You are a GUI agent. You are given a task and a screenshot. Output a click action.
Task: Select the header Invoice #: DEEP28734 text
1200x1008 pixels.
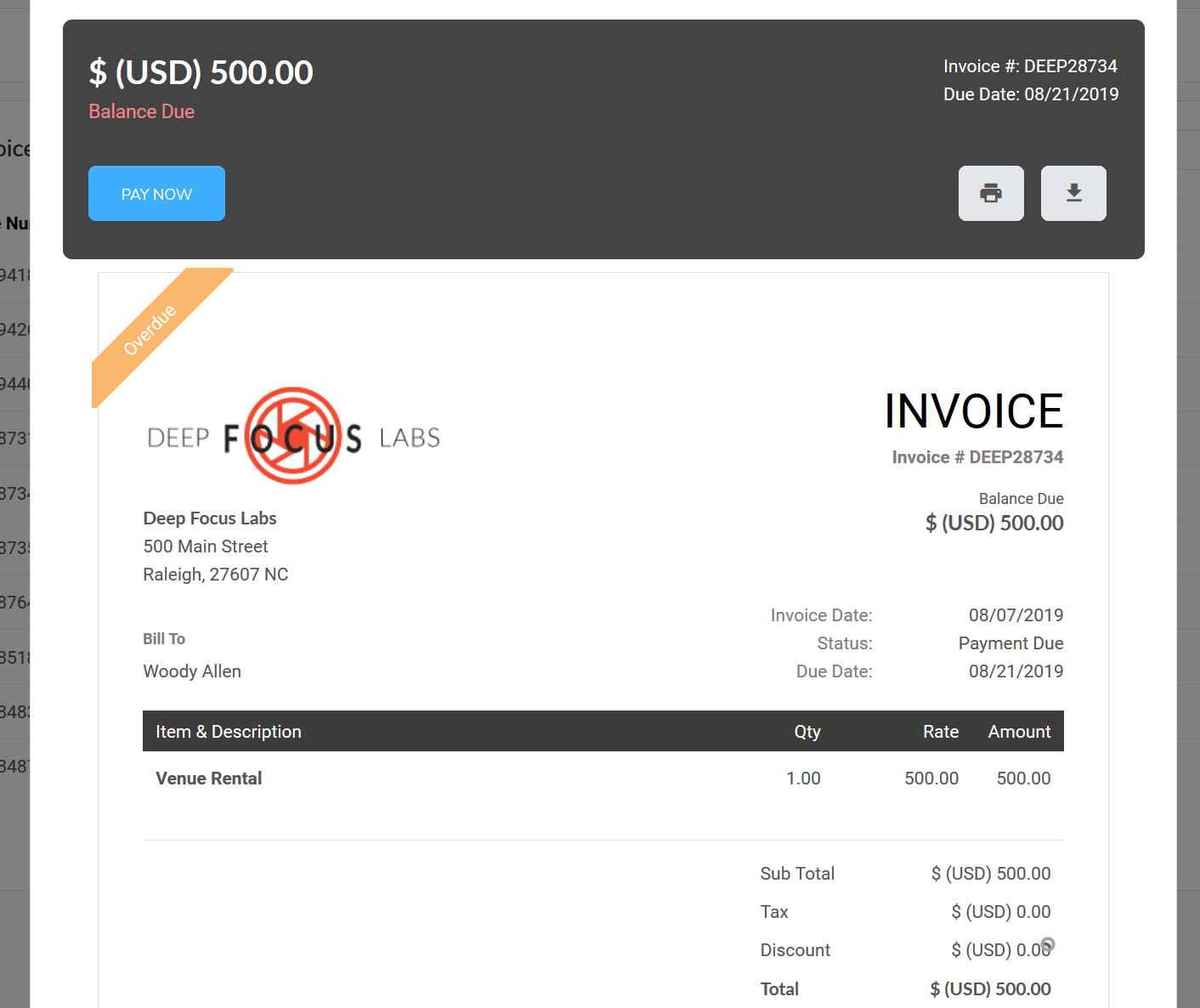(x=1030, y=66)
